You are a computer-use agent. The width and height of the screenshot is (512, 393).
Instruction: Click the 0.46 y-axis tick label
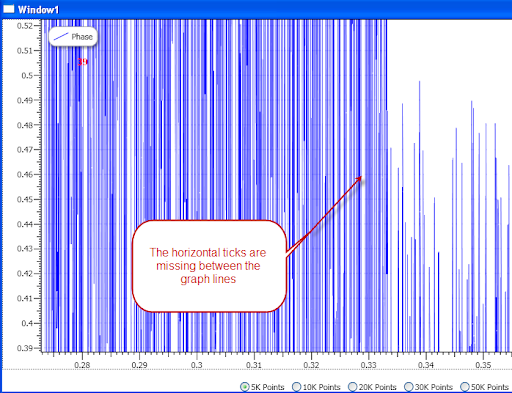pyautogui.click(x=25, y=174)
